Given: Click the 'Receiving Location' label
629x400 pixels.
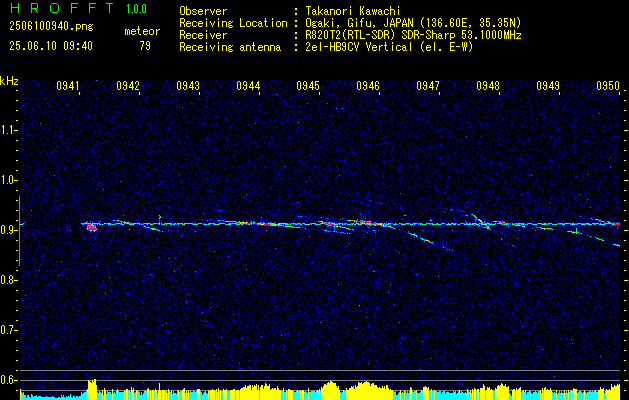Looking at the screenshot, I should (233, 23).
